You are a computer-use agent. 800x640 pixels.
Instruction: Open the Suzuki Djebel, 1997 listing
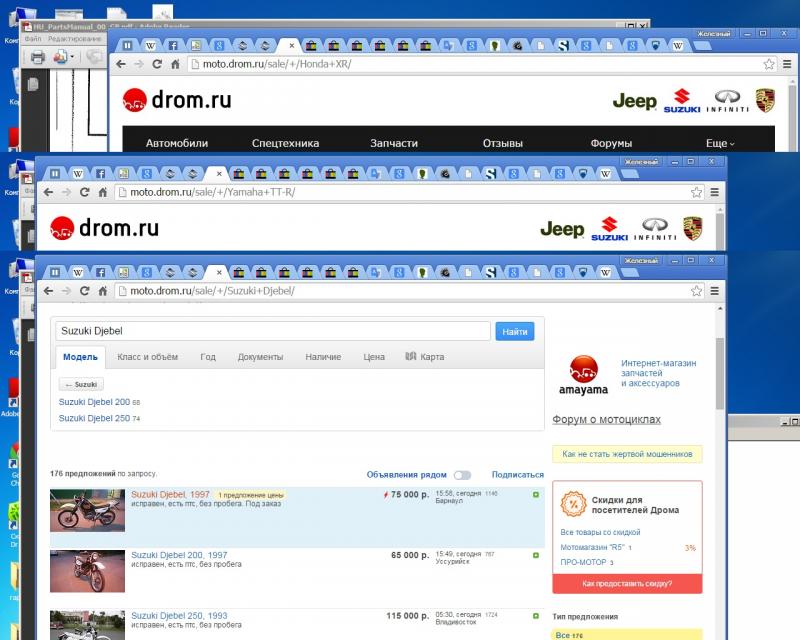click(x=170, y=495)
